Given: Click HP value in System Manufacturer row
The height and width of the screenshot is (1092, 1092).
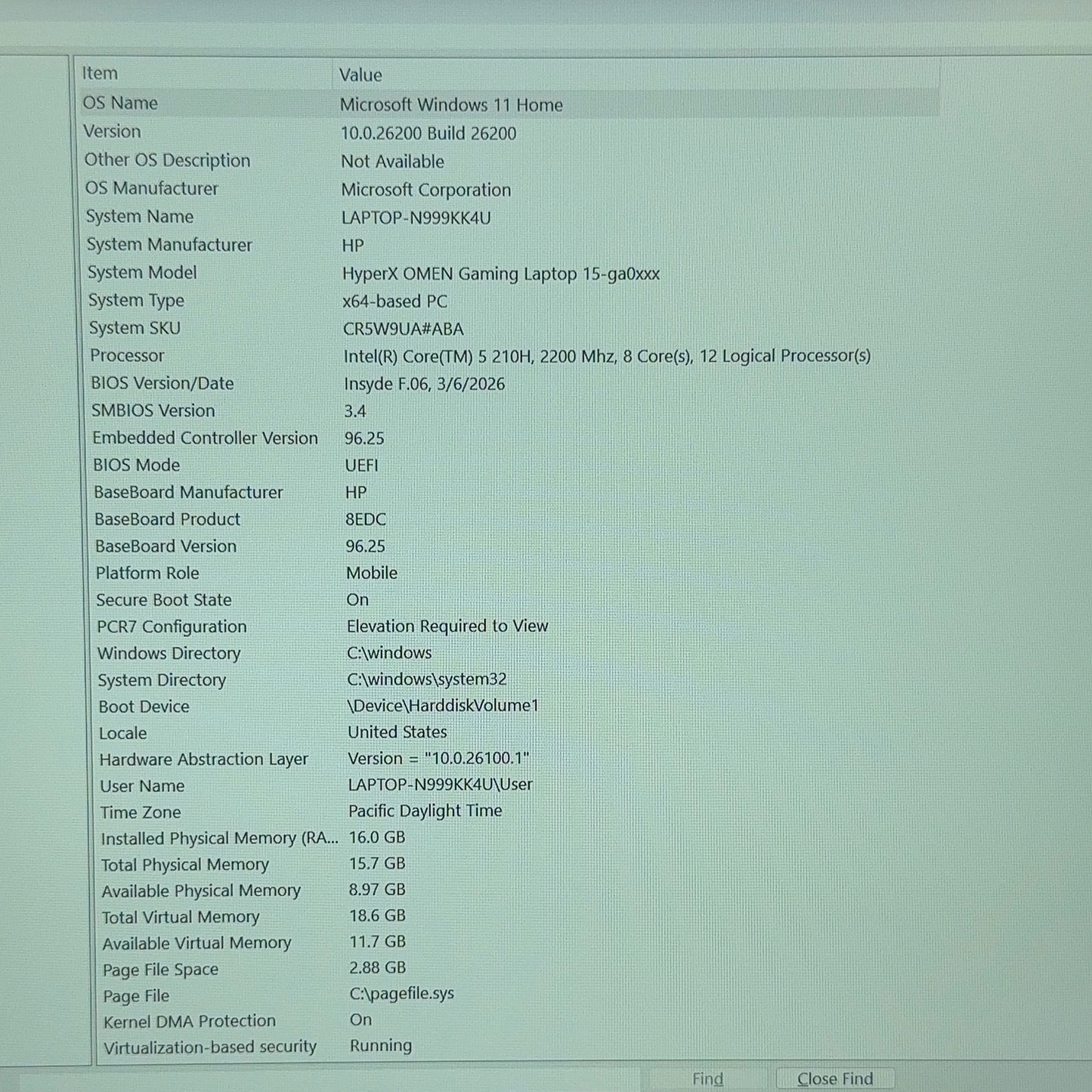Looking at the screenshot, I should pyautogui.click(x=353, y=246).
